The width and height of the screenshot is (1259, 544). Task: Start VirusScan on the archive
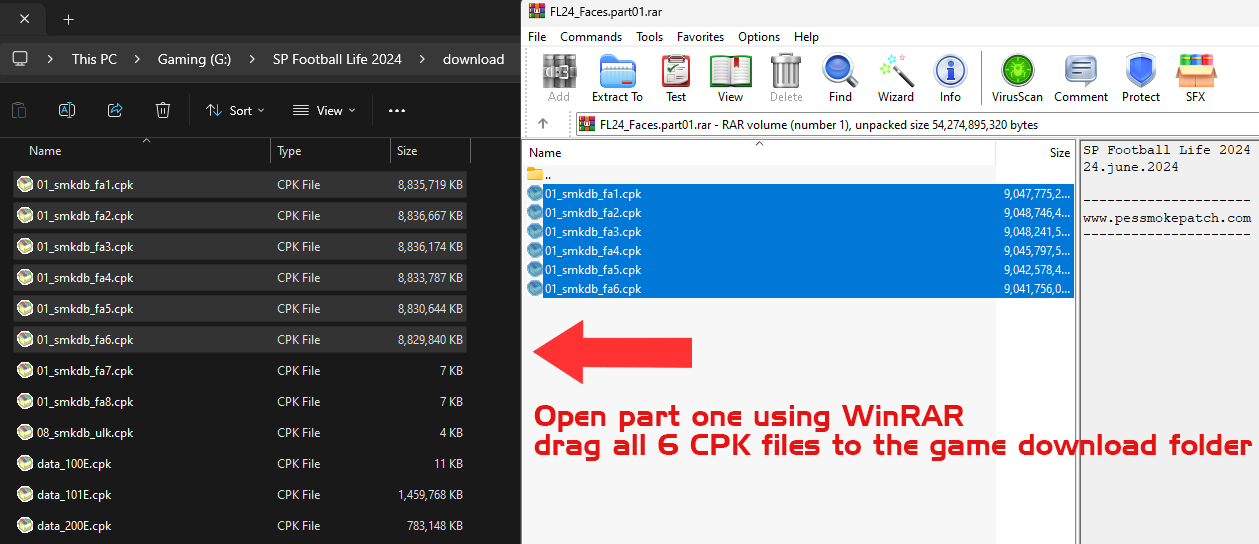click(x=1017, y=78)
